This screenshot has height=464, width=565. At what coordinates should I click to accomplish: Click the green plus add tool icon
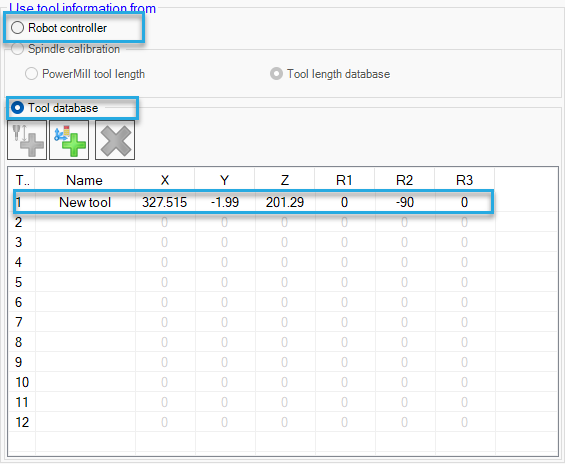tap(69, 140)
